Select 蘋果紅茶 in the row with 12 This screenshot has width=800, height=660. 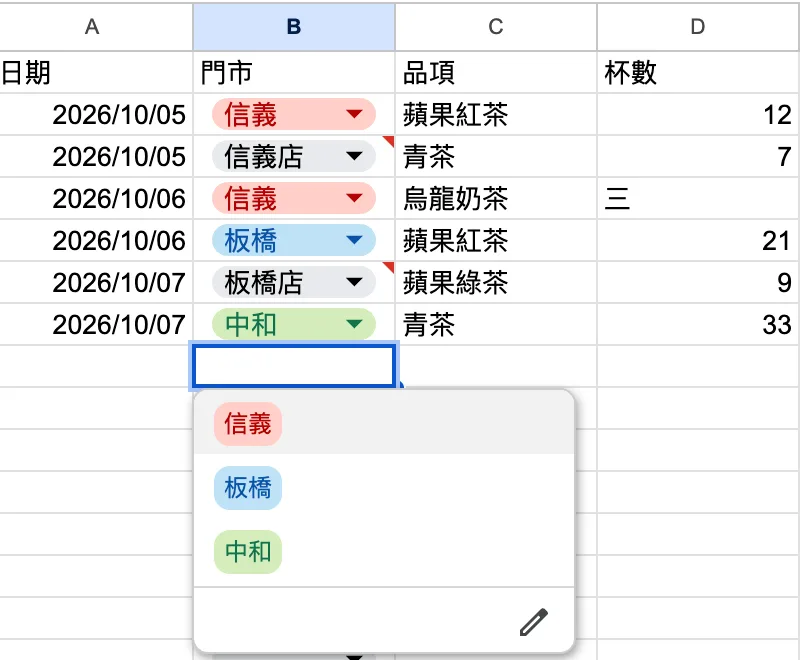click(x=496, y=114)
